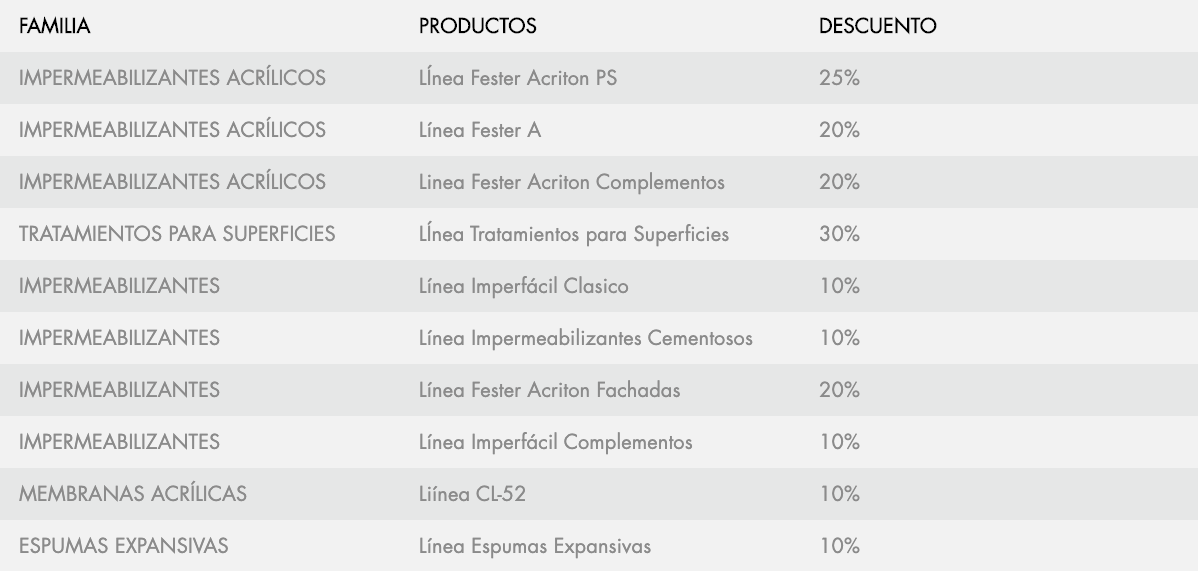Viewport: 1198px width, 571px height.
Task: Select TRATAMIENTOS PARA SUPERFICIES family cell
Action: point(177,234)
